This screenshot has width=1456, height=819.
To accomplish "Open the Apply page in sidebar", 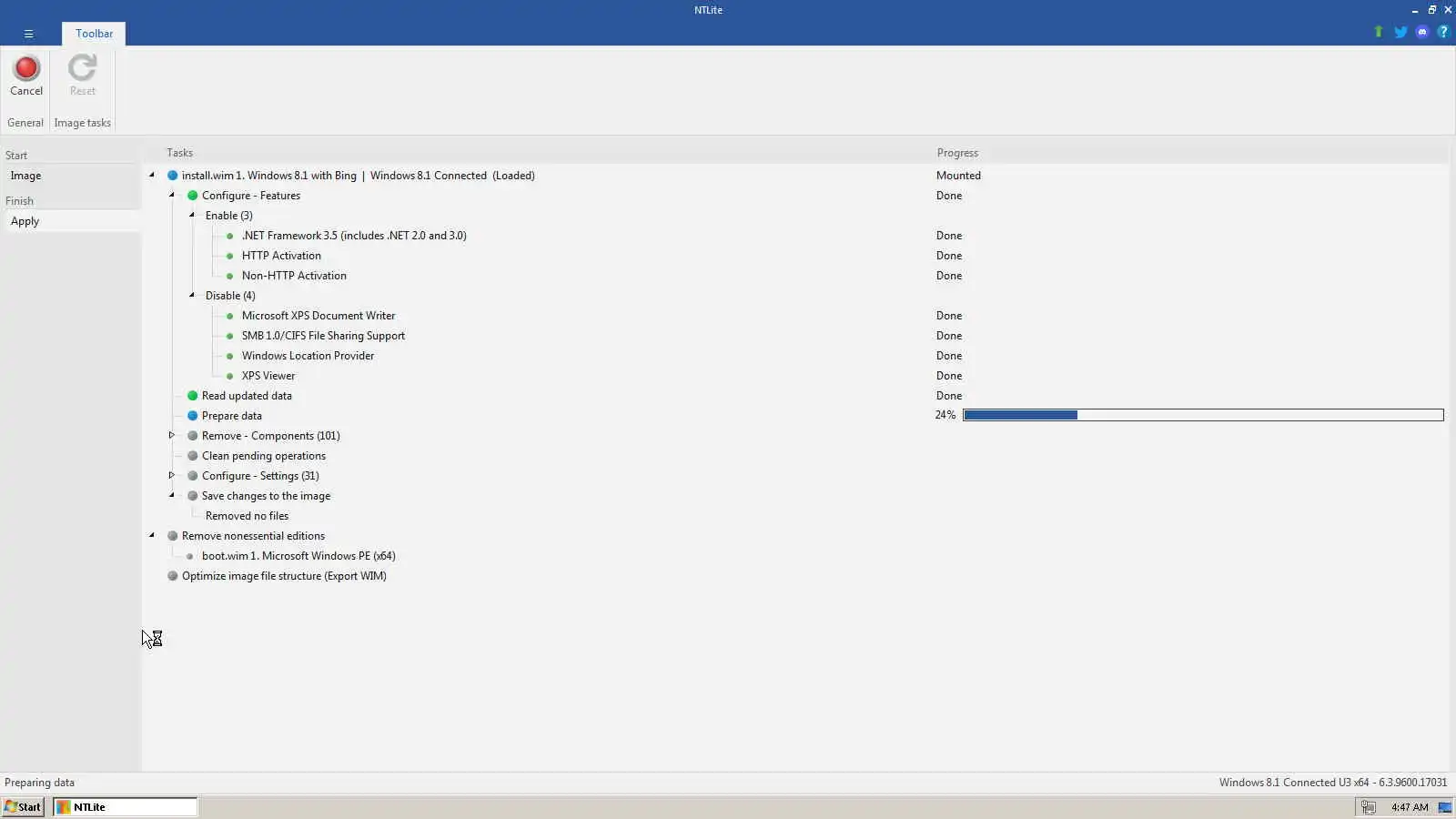I will point(72,221).
